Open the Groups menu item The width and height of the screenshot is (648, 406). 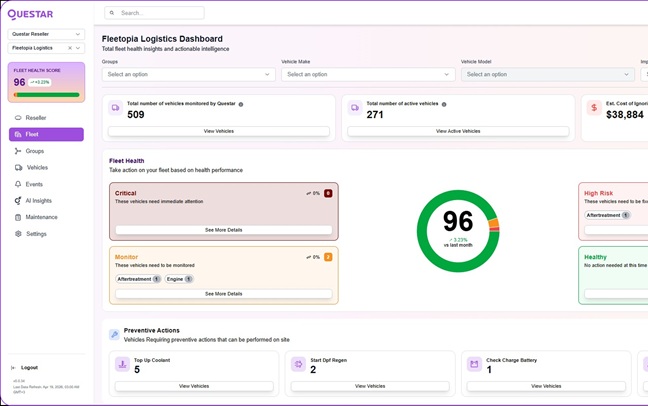coord(46,151)
